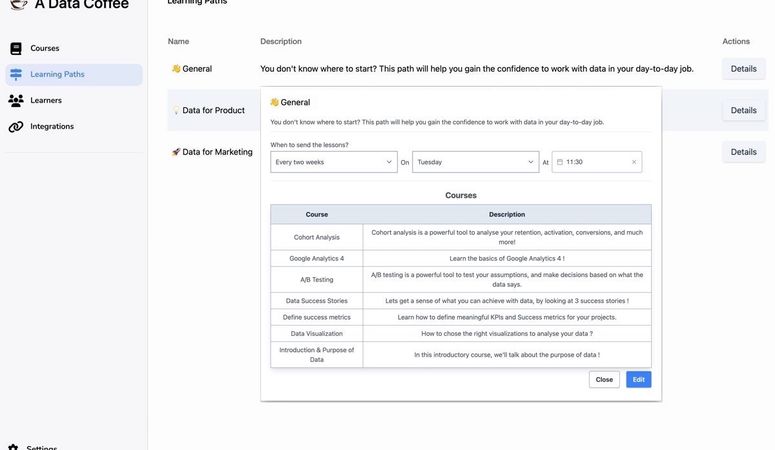
Task: Click the chevron in the Tuesday dropdown
Action: coord(531,162)
